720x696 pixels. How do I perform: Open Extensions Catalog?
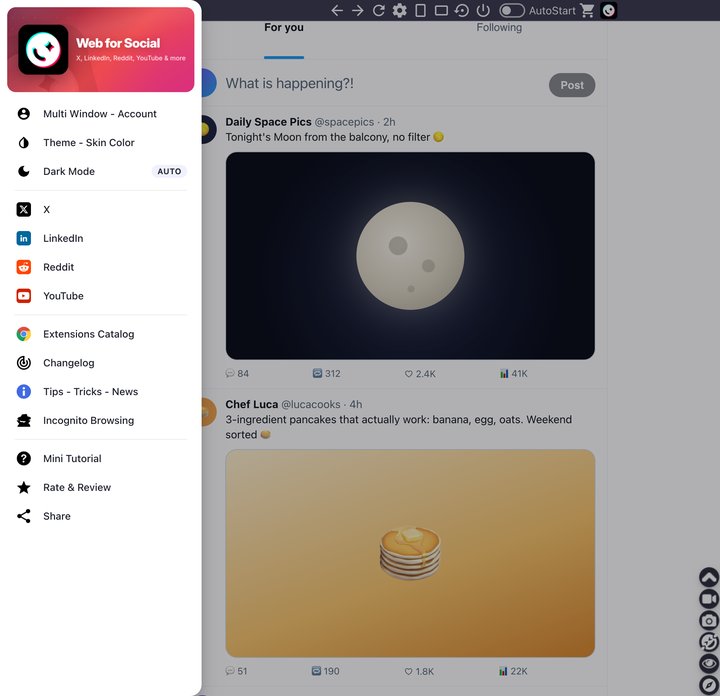101,334
